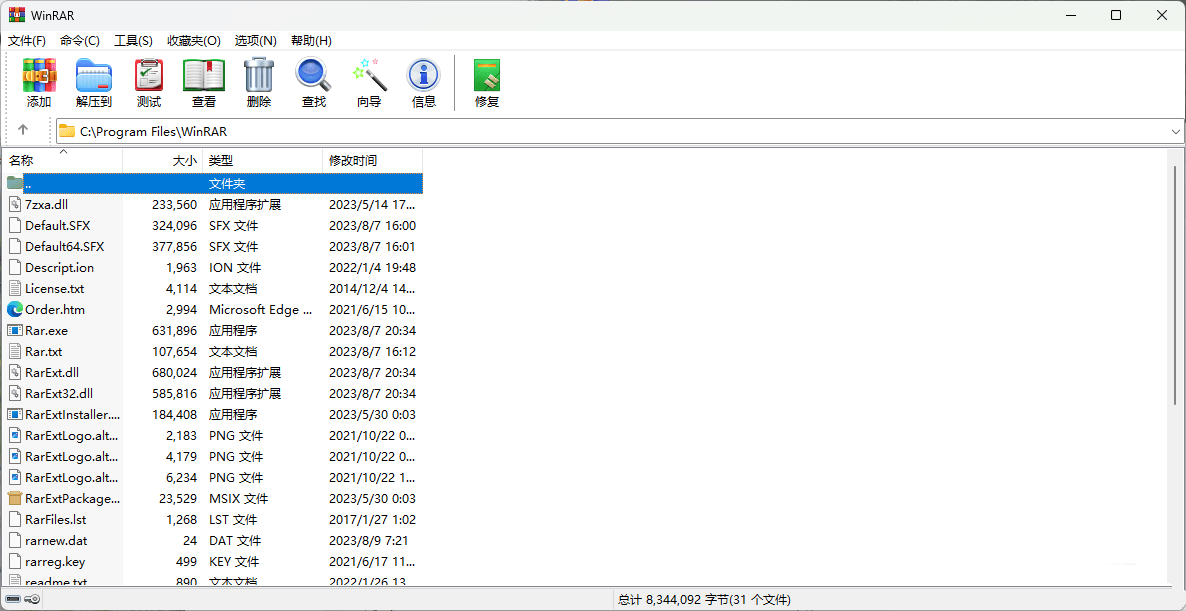
Task: Click the date 2022/1/4 19:48
Action: coord(372,268)
